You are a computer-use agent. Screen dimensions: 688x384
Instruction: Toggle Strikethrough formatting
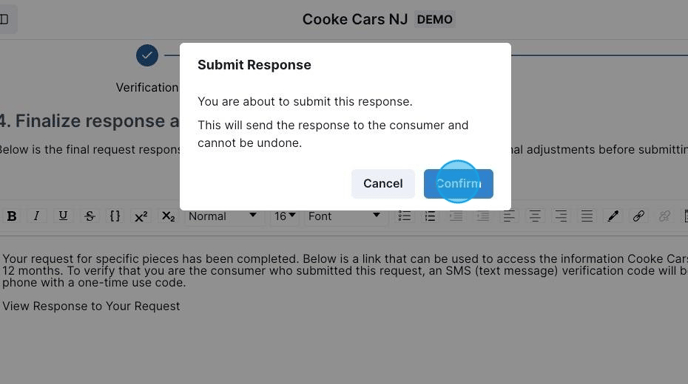tap(90, 216)
